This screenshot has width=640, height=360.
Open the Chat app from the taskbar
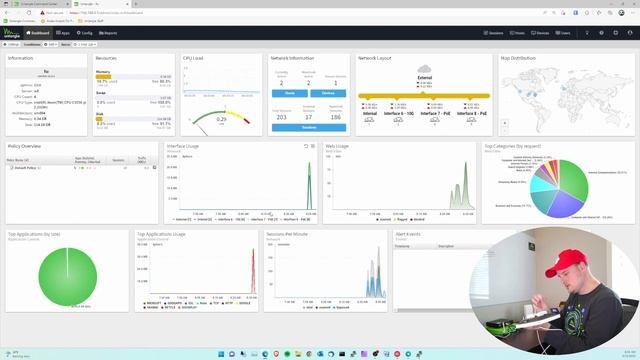coord(232,354)
